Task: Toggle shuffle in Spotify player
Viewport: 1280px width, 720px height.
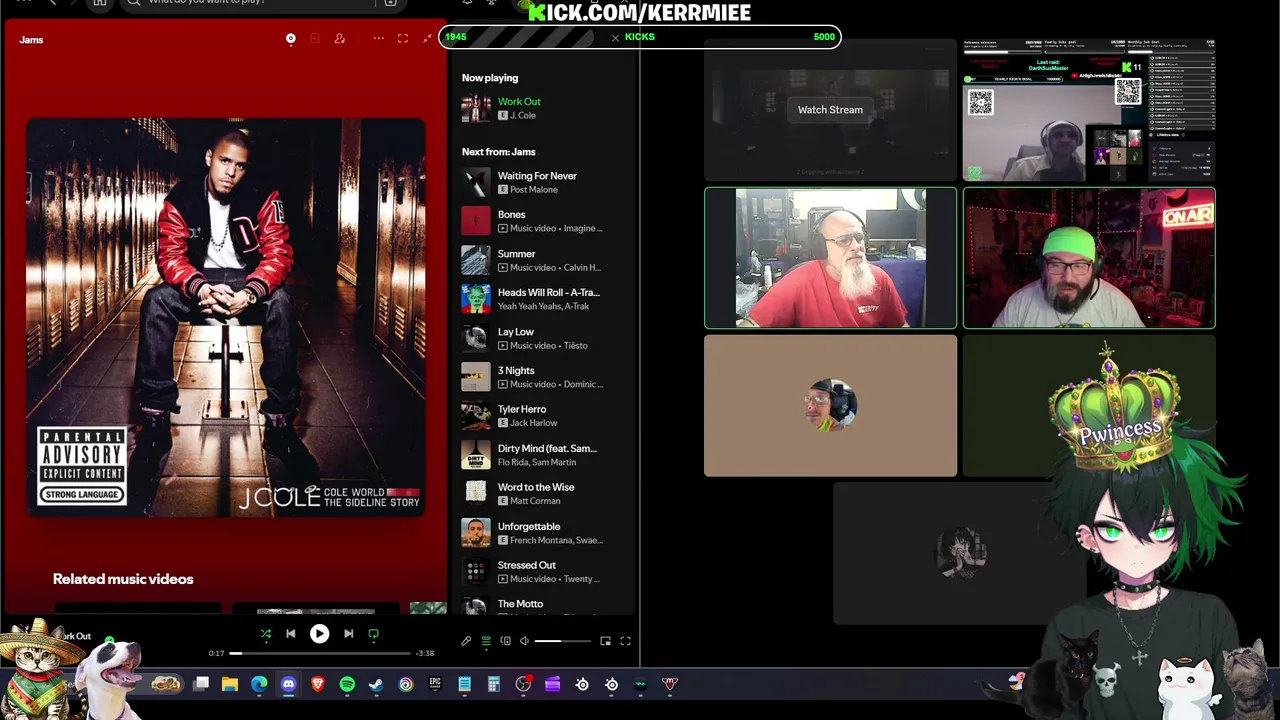Action: click(266, 634)
